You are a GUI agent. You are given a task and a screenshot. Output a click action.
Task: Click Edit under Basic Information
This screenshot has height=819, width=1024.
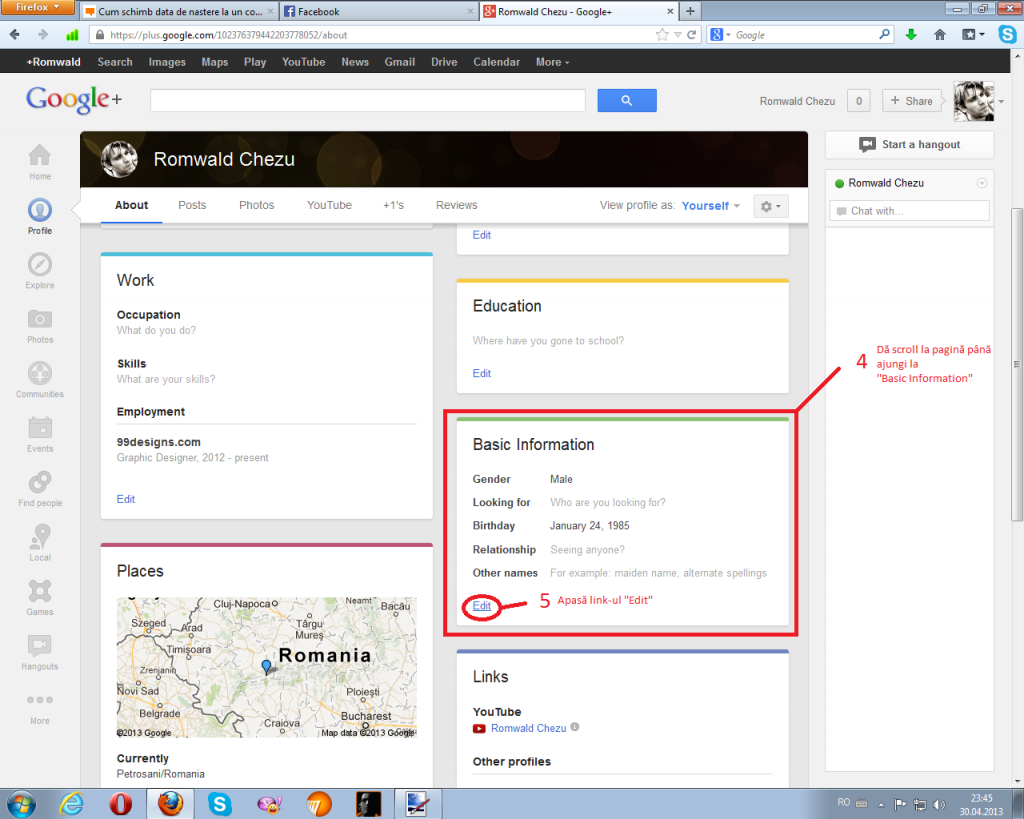tap(481, 606)
